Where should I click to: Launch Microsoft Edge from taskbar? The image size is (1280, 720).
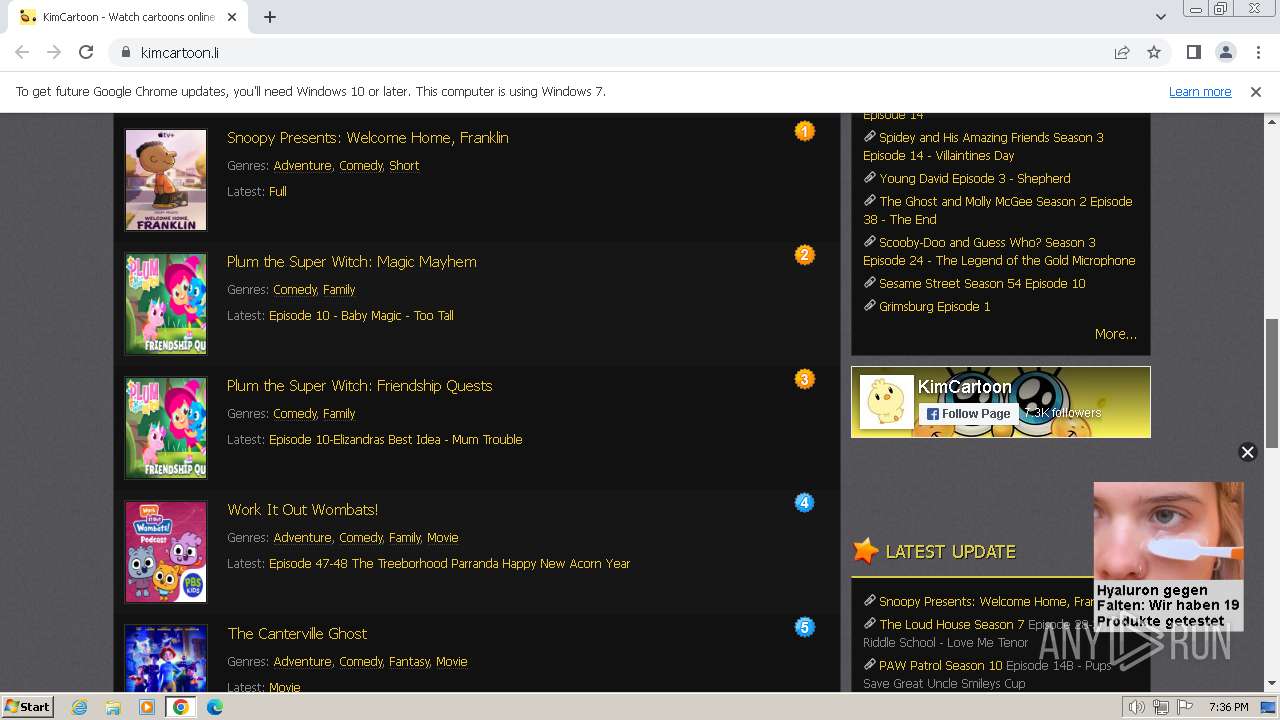215,707
